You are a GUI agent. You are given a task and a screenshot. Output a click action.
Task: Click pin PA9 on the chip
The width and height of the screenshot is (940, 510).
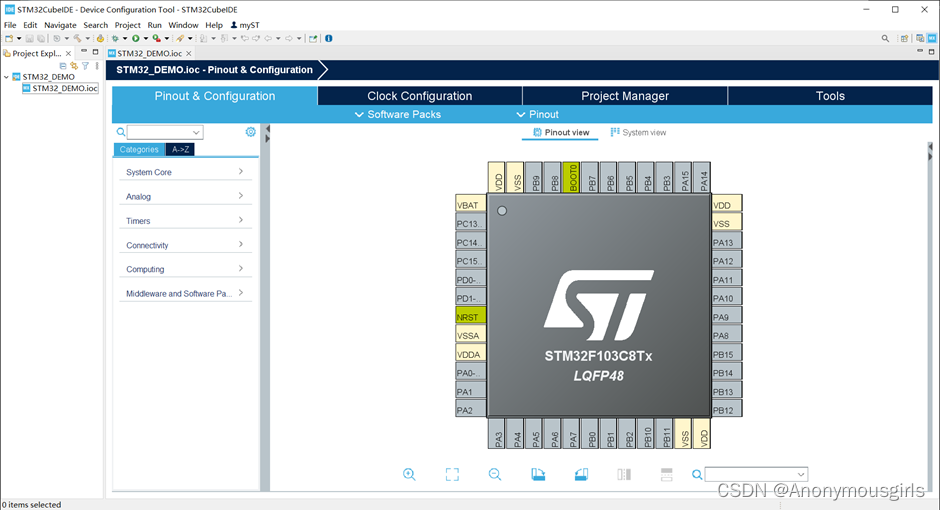point(727,317)
